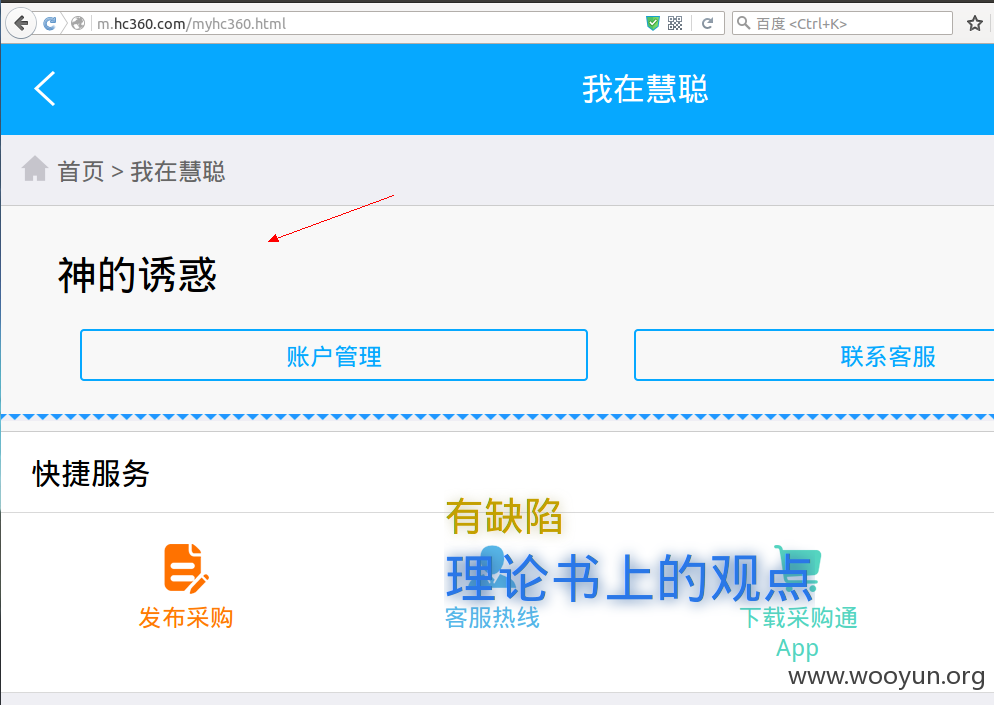Open 下载采购通 App link
Screen dimensions: 994x705
(797, 632)
